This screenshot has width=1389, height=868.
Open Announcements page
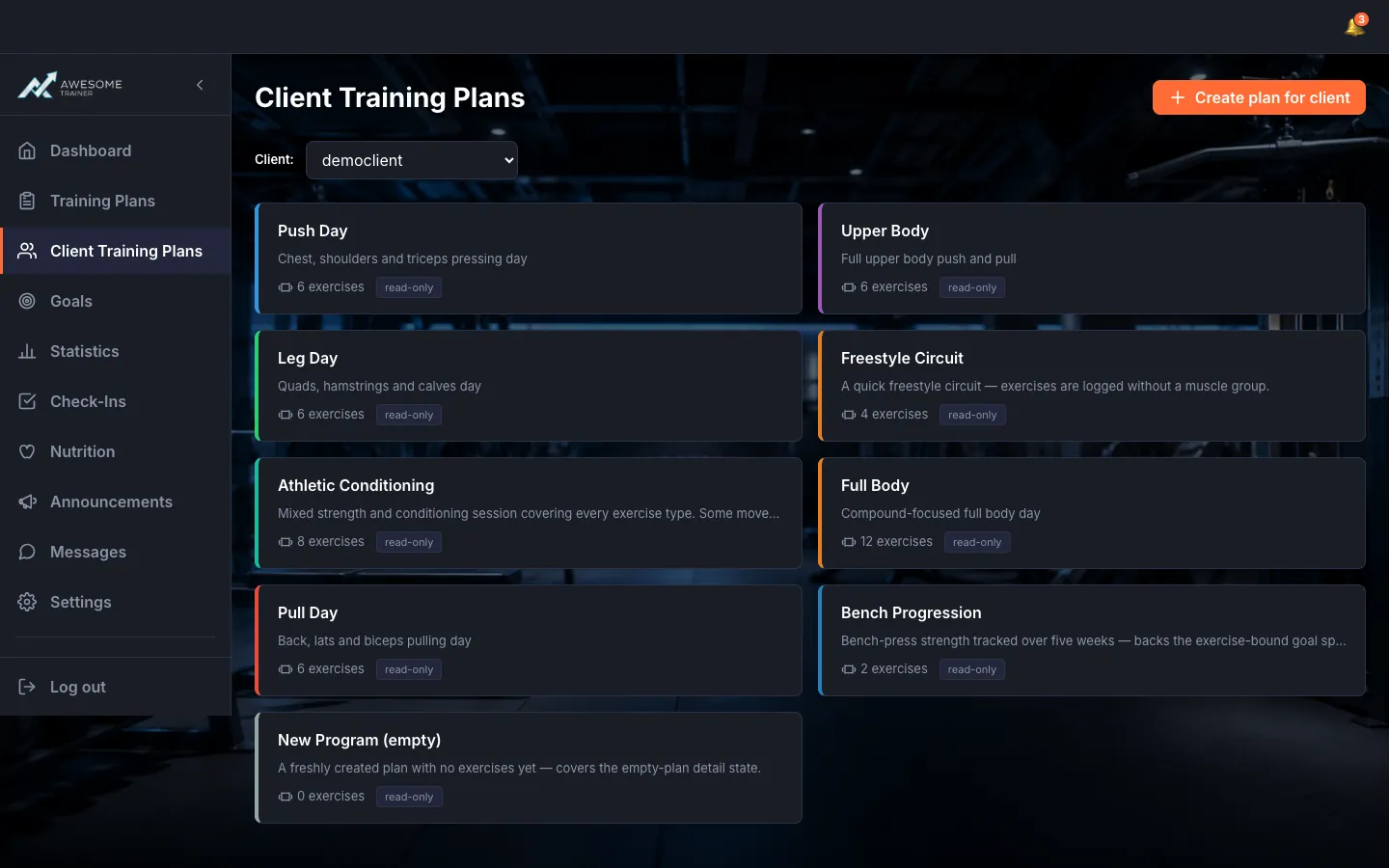click(116, 502)
